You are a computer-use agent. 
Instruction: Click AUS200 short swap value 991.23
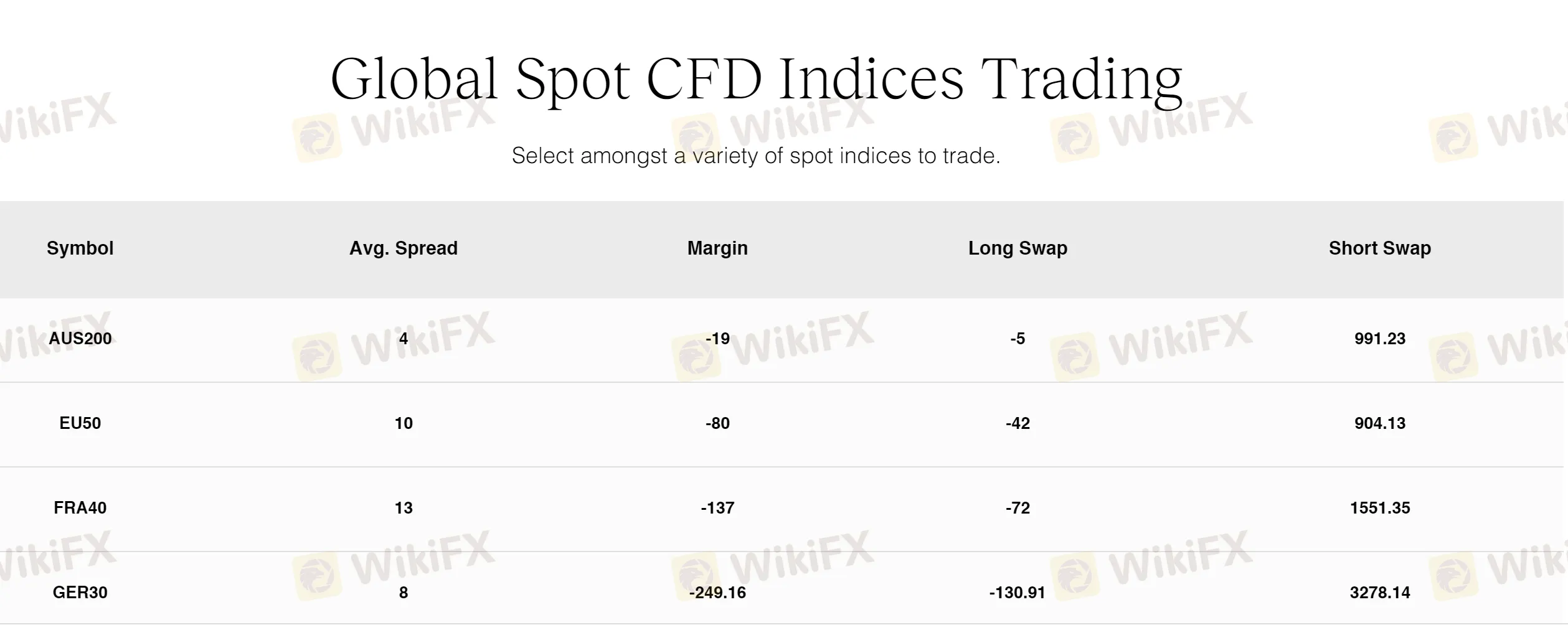(x=1379, y=339)
